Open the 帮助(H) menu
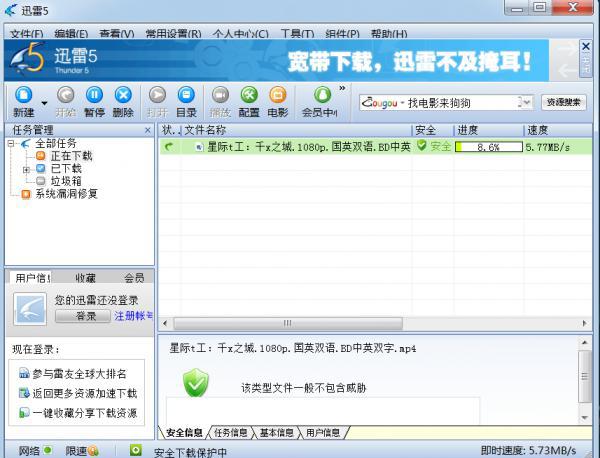600x458 pixels. click(389, 34)
